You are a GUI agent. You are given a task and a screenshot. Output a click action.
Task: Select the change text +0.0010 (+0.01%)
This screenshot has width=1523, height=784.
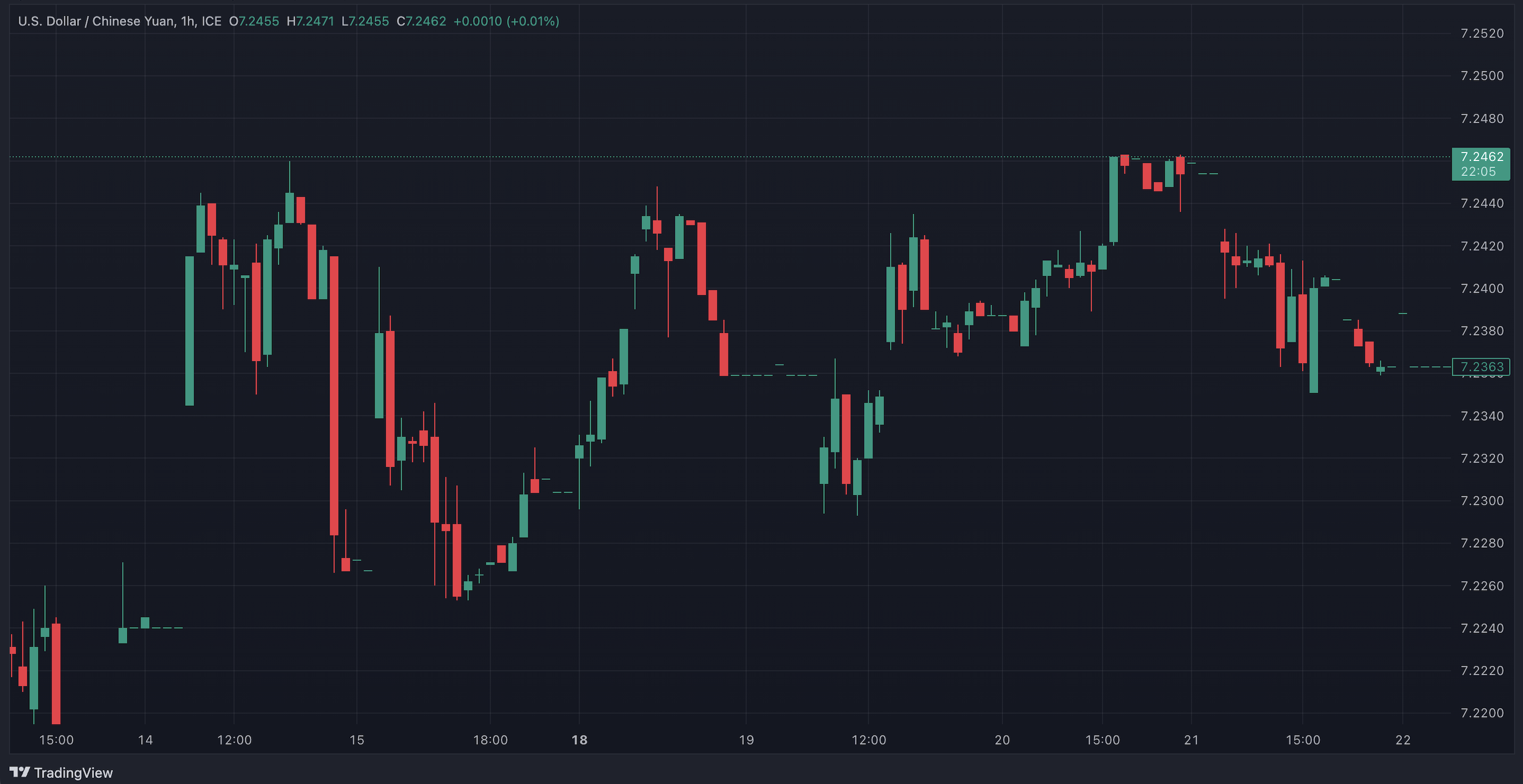(x=506, y=21)
